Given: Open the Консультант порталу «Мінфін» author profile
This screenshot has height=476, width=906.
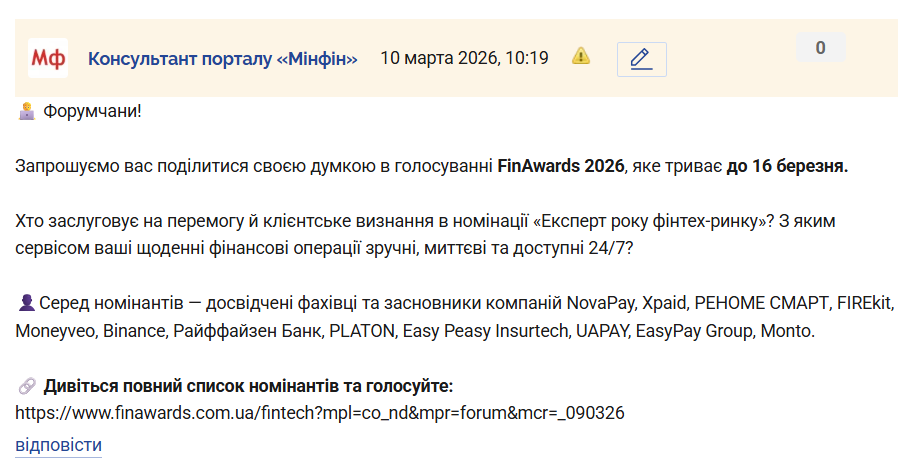Looking at the screenshot, I should (x=223, y=58).
